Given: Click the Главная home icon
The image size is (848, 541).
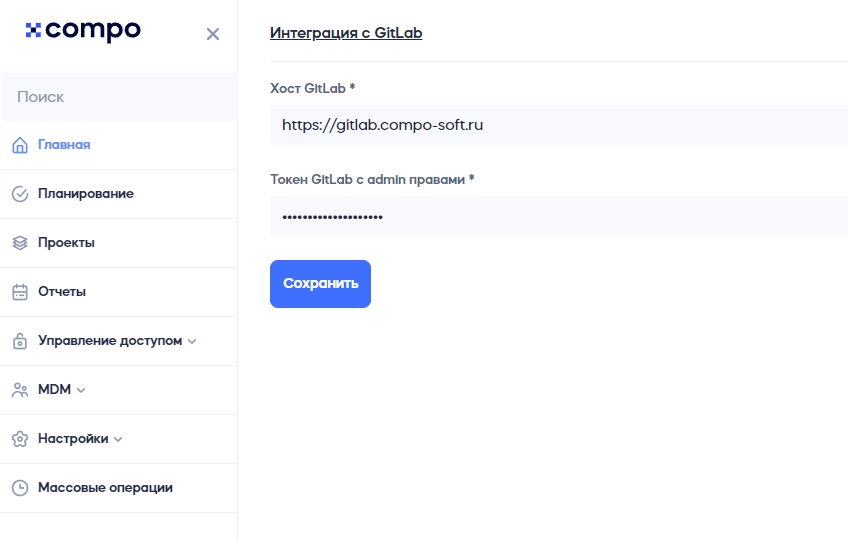Looking at the screenshot, I should tap(20, 145).
